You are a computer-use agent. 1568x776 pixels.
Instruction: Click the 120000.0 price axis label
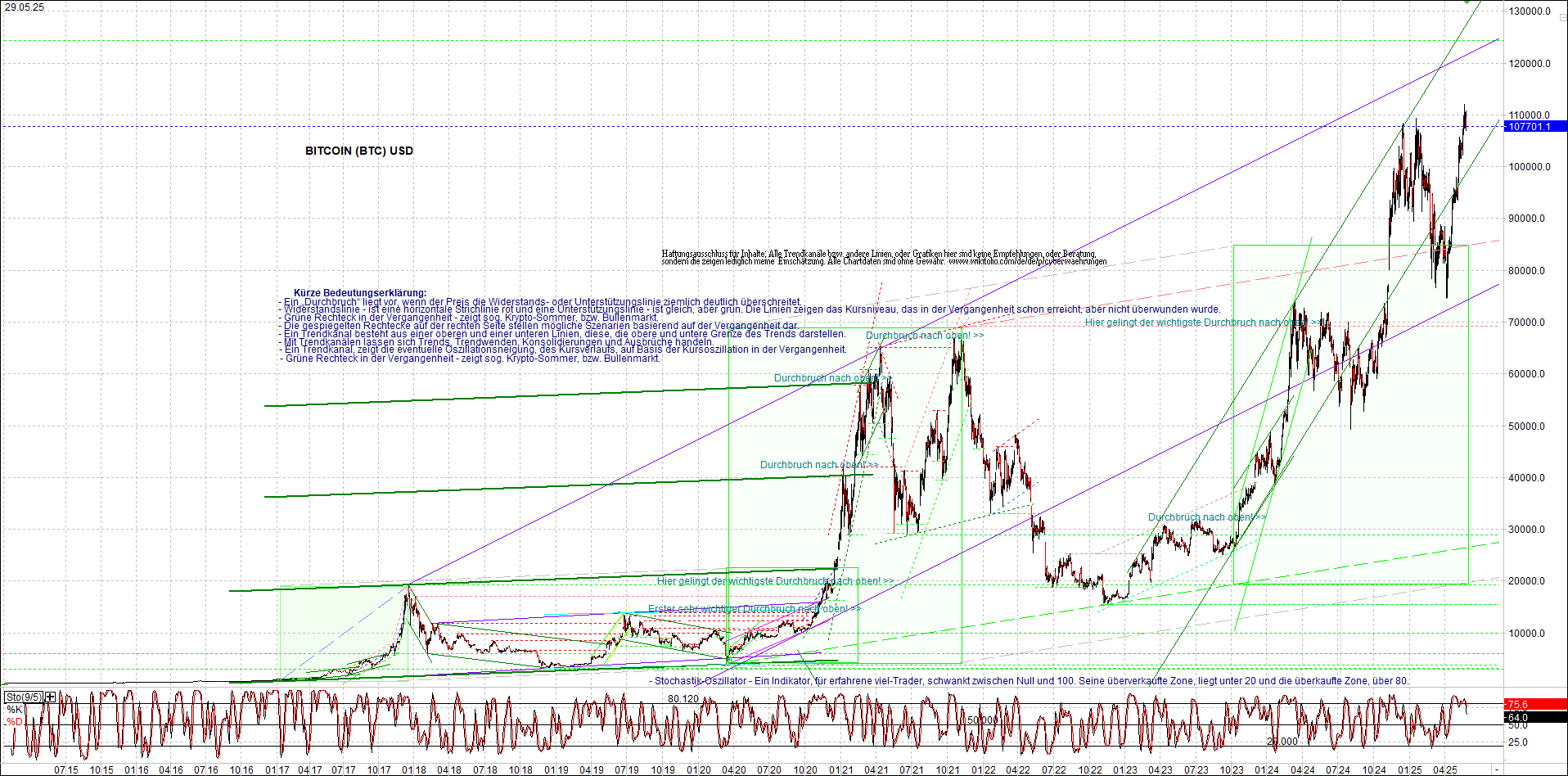1530,64
